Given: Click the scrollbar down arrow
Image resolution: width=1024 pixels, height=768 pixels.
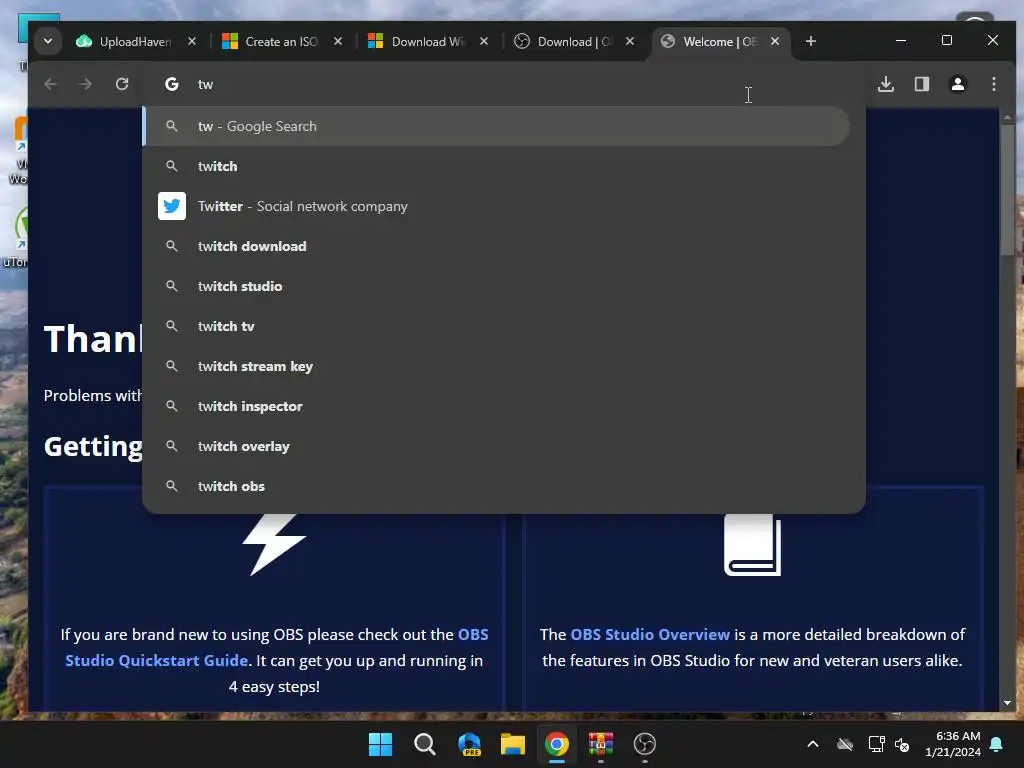Looking at the screenshot, I should coord(1007,703).
